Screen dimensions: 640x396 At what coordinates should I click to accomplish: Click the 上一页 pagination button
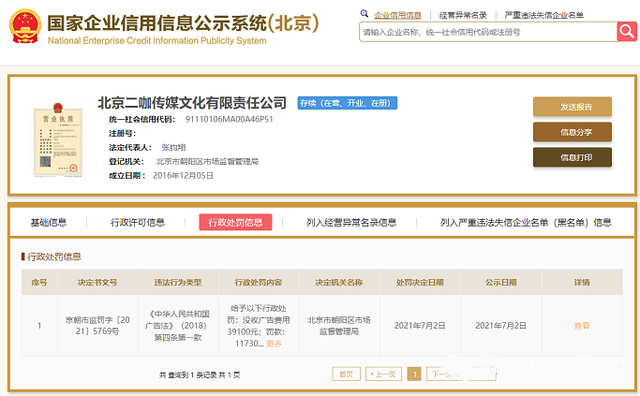[384, 374]
